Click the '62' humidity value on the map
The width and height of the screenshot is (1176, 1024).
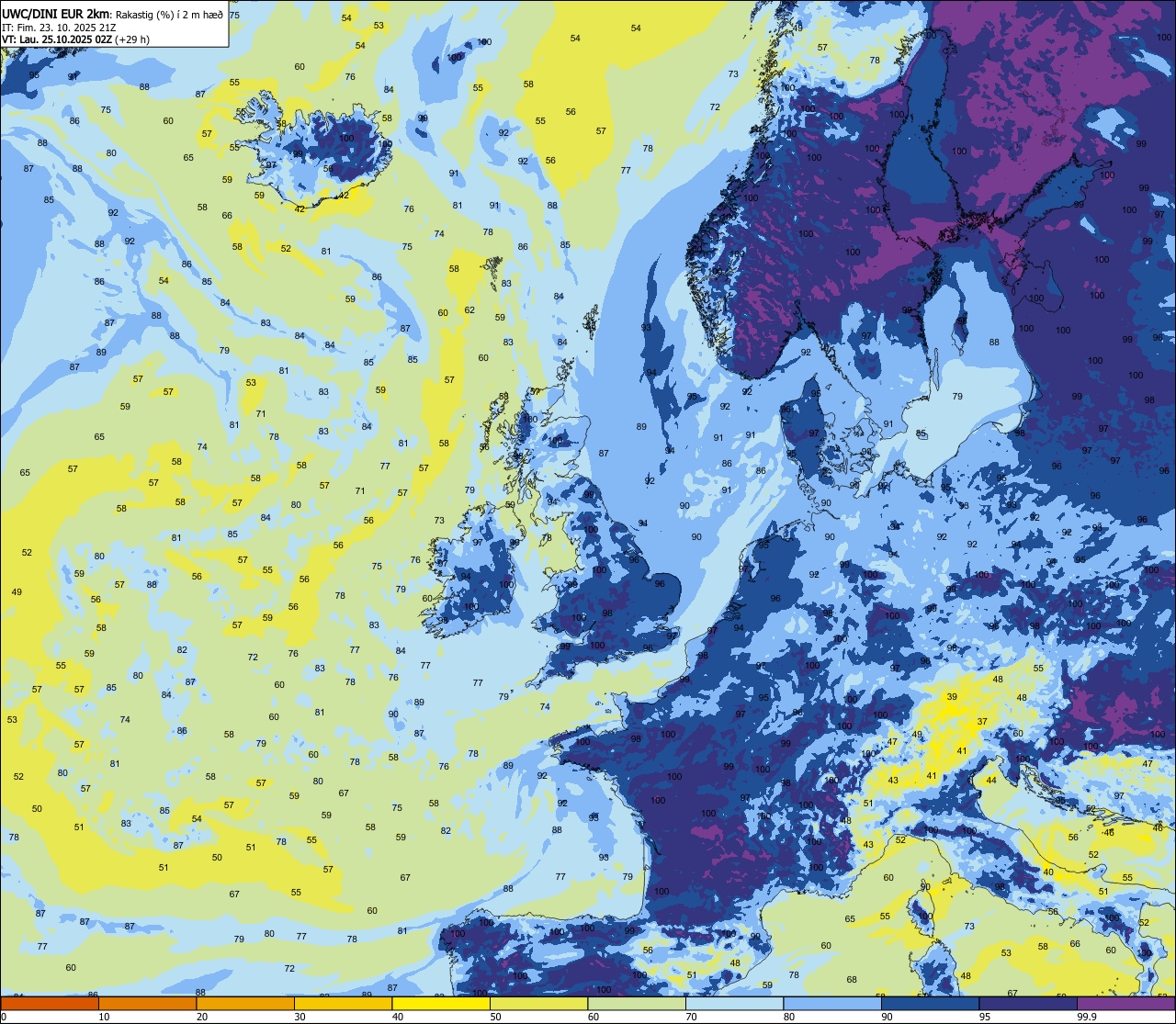[469, 309]
